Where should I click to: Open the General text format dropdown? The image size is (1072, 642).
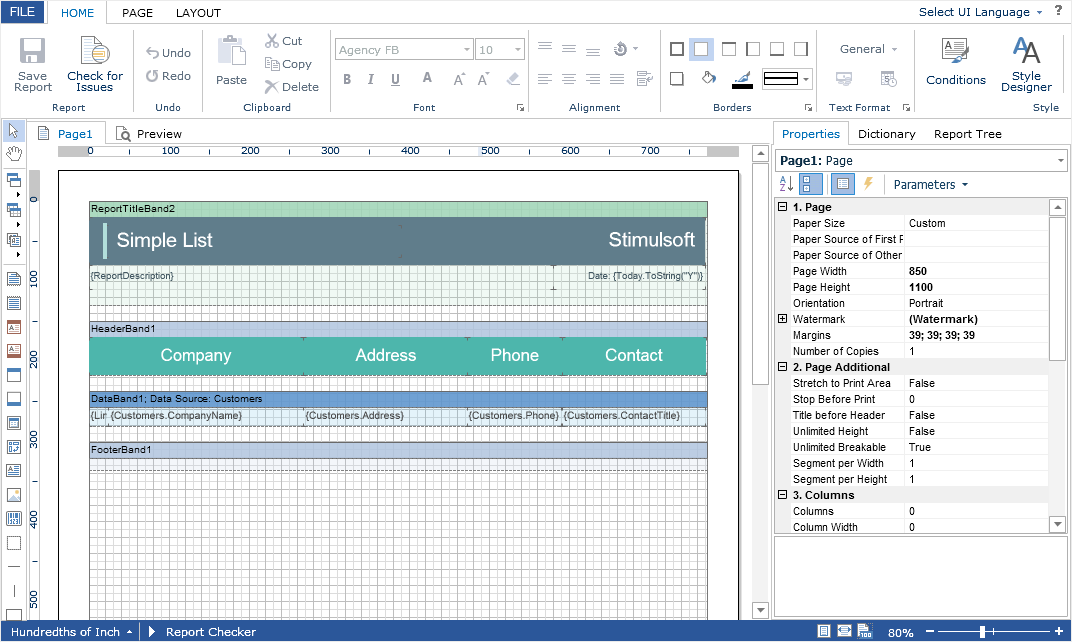[x=868, y=49]
